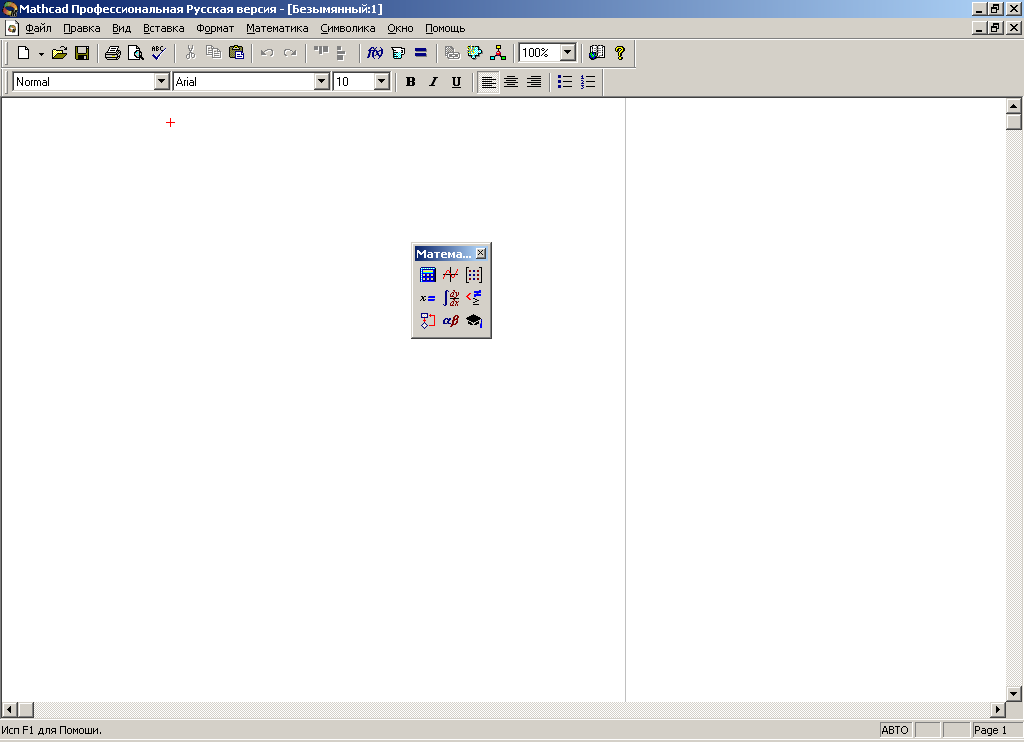This screenshot has width=1024, height=742.
Task: Open the Помощь menu
Action: click(445, 28)
